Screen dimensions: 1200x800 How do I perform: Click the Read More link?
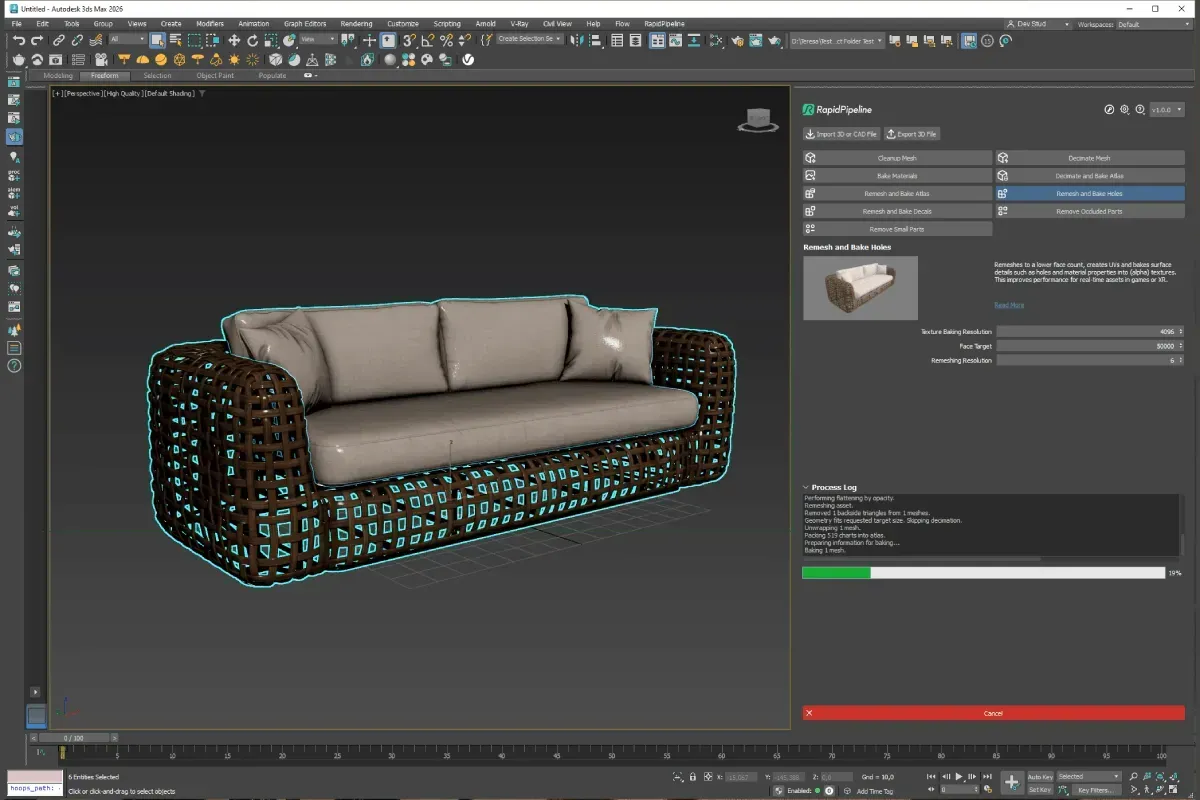tap(1009, 305)
